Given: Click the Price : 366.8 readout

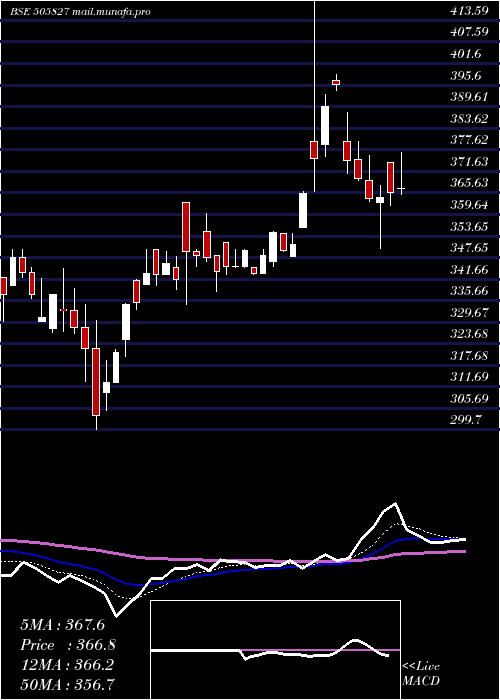Looking at the screenshot, I should click(68, 645).
